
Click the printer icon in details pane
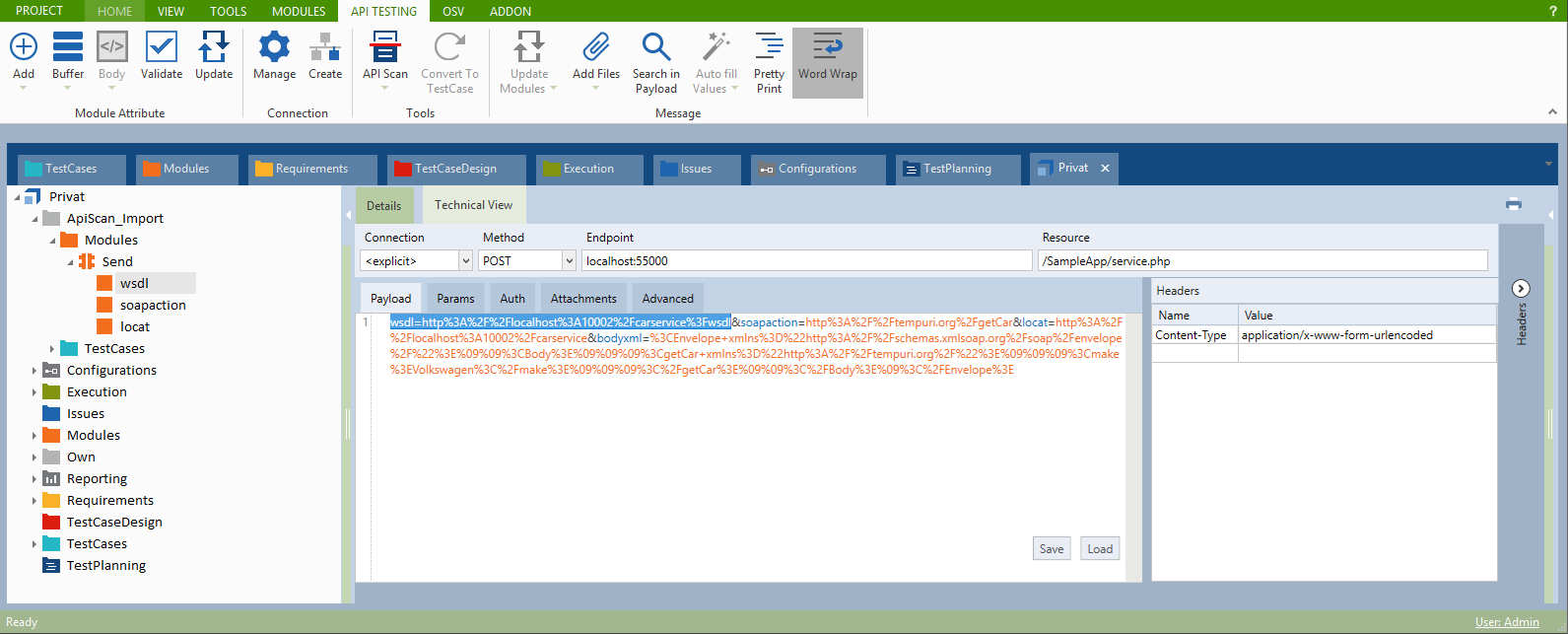(x=1514, y=204)
